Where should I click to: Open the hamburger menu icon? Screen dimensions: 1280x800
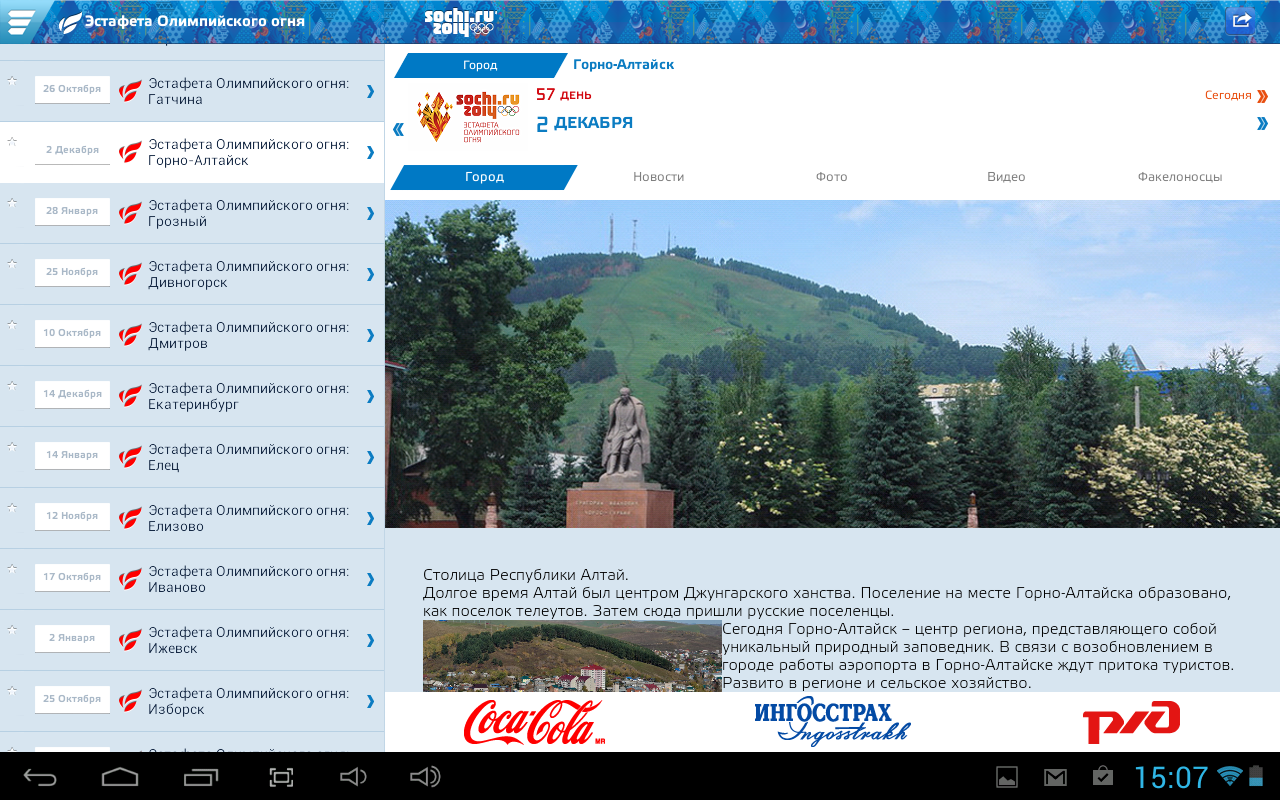(x=20, y=21)
